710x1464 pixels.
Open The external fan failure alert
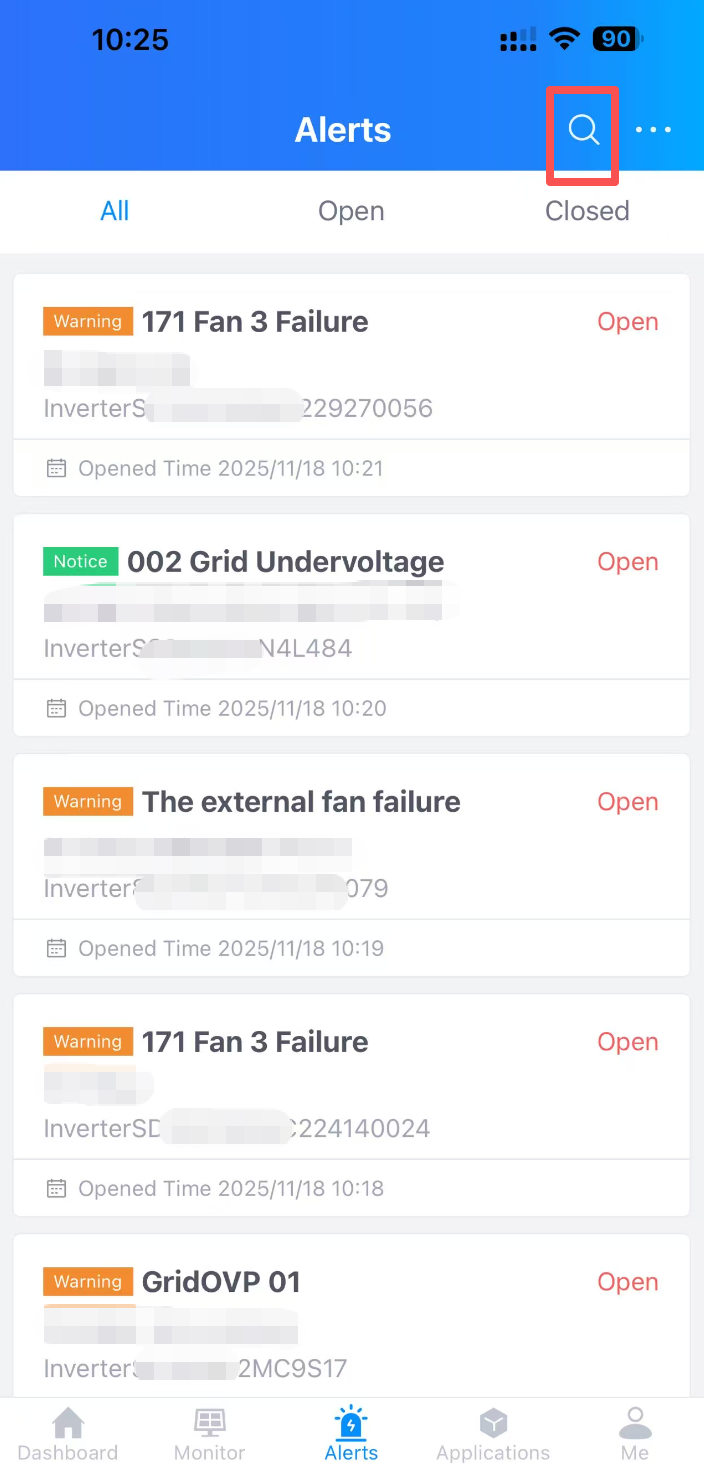(x=301, y=802)
